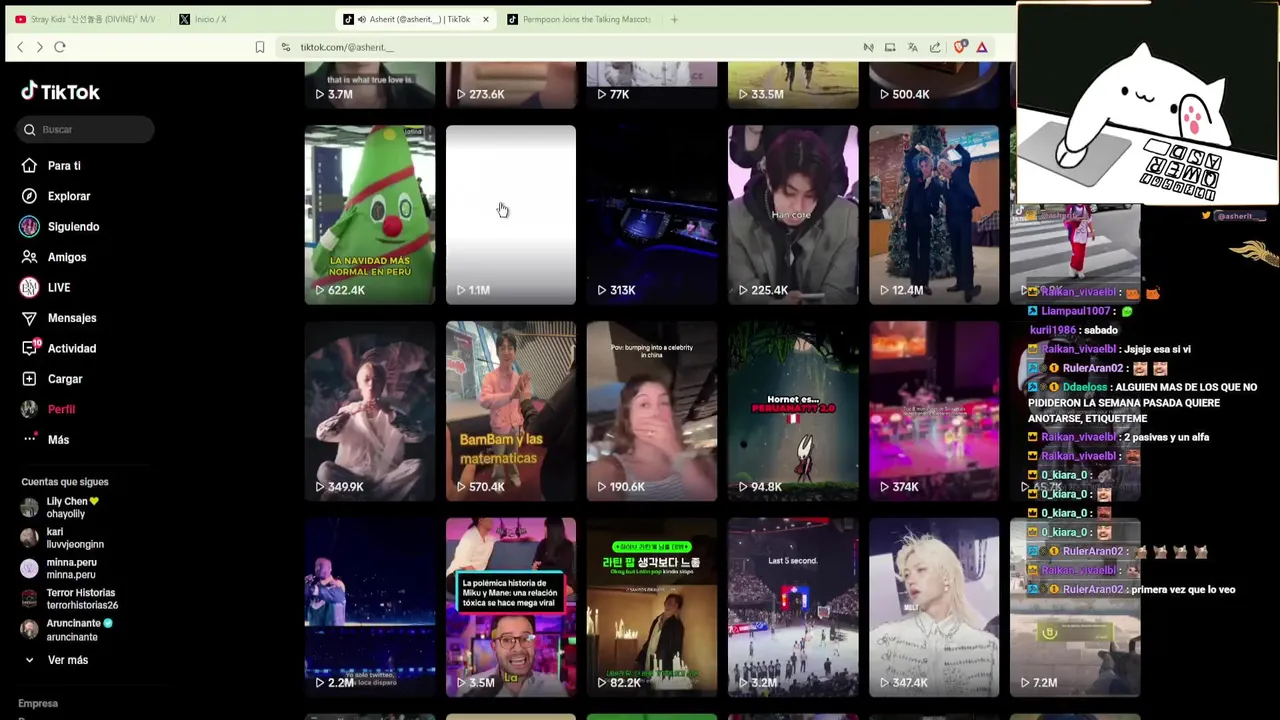Viewport: 1280px width, 720px height.
Task: Open Last 5 second basketball video
Action: pyautogui.click(x=793, y=607)
